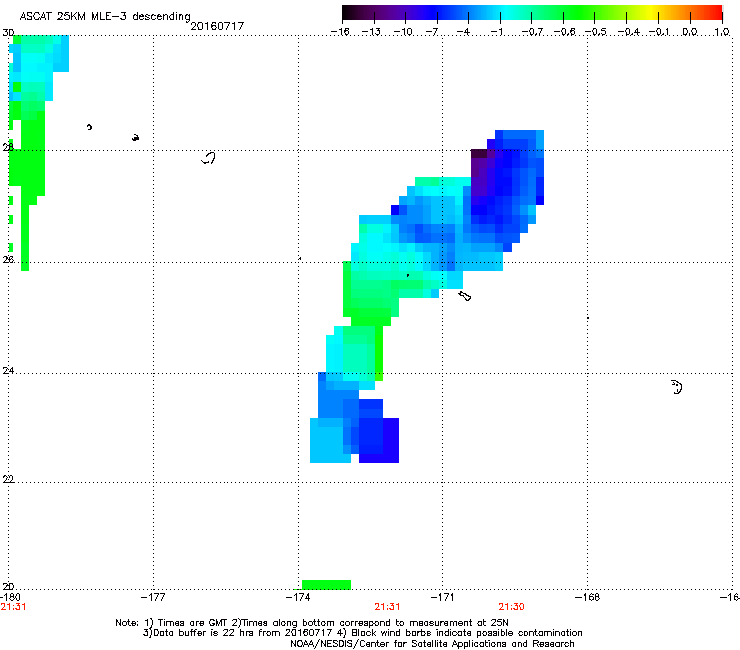Click the dark purple data cell at latitude 28

479,154
